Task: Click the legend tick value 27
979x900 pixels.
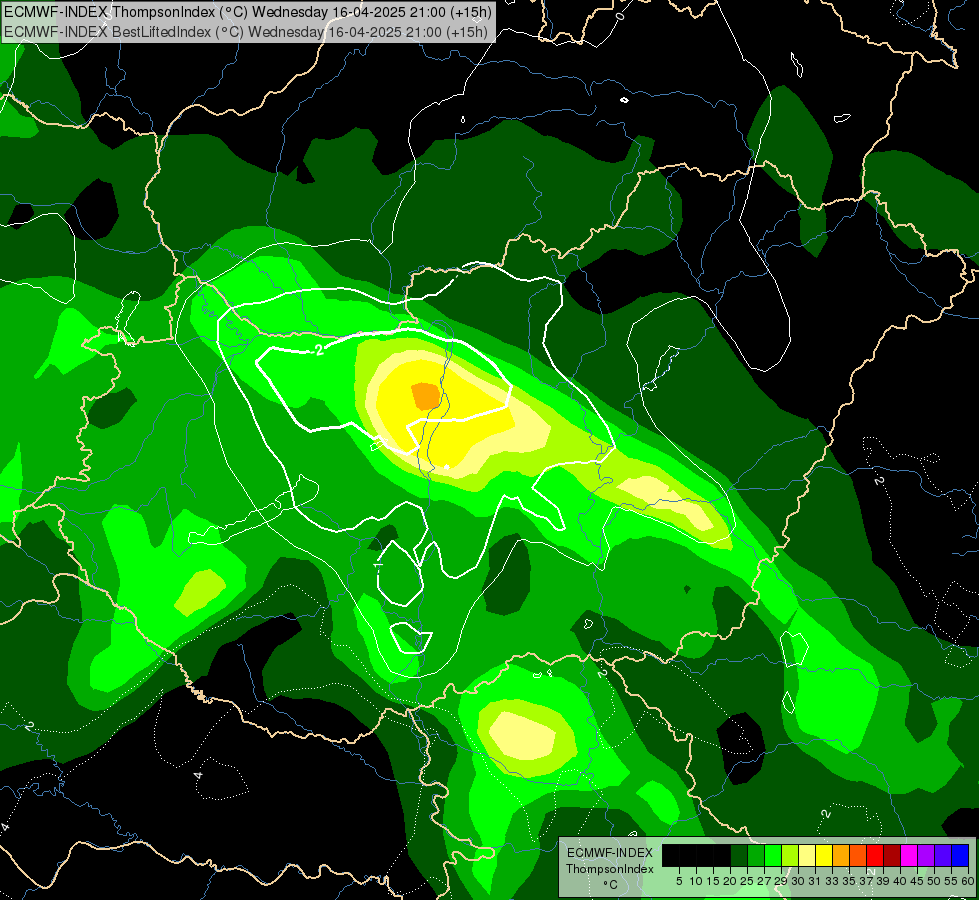Action: 764,881
